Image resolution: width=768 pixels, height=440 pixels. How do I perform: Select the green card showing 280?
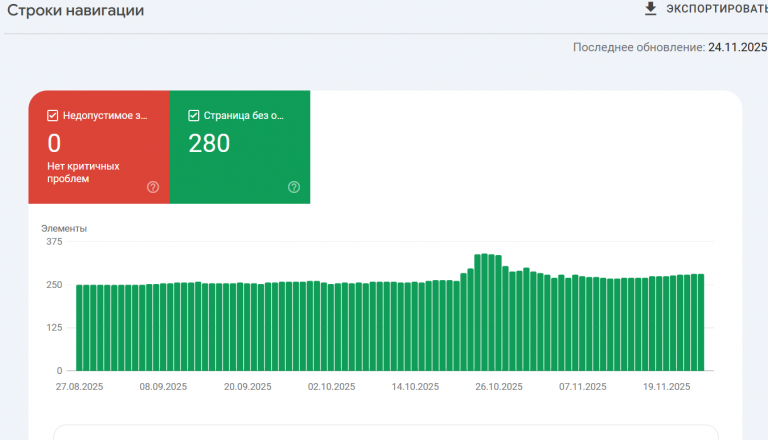tap(240, 147)
